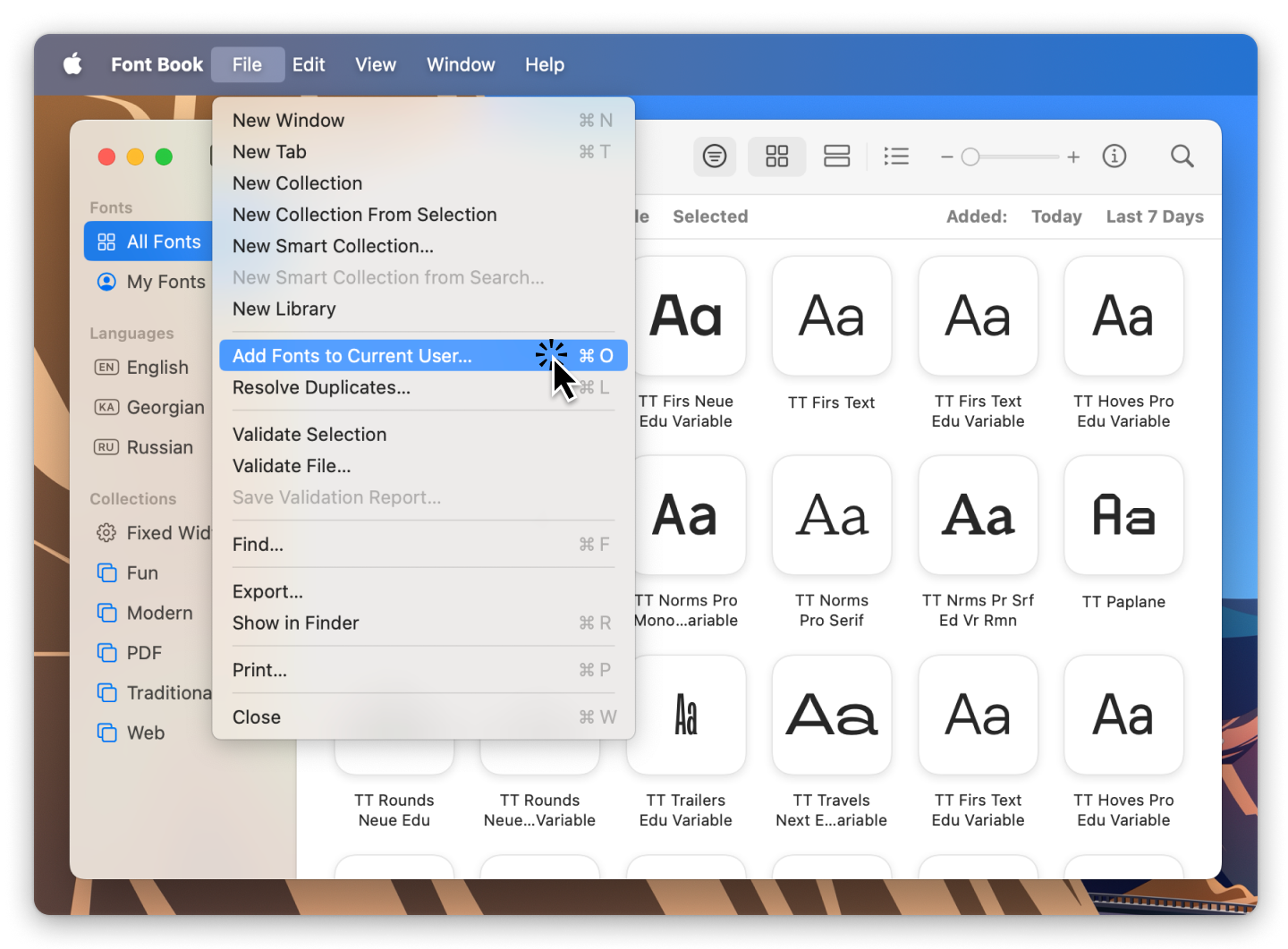
Task: Click the minus icon to shrink previews
Action: [946, 157]
